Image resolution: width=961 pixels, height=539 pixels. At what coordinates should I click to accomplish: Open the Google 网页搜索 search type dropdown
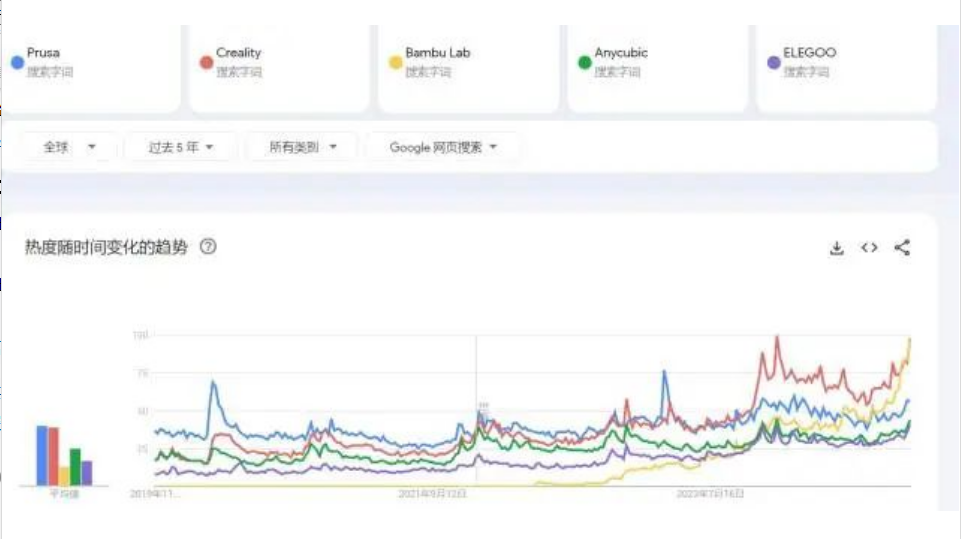pyautogui.click(x=443, y=147)
